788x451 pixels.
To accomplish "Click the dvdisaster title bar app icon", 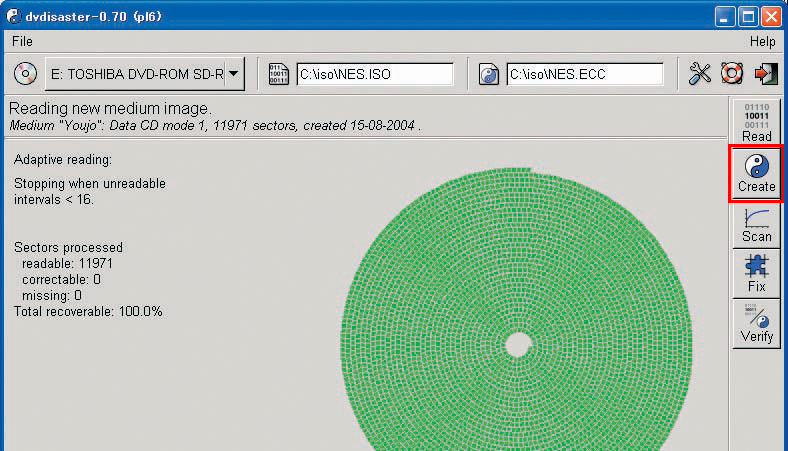I will (x=13, y=16).
